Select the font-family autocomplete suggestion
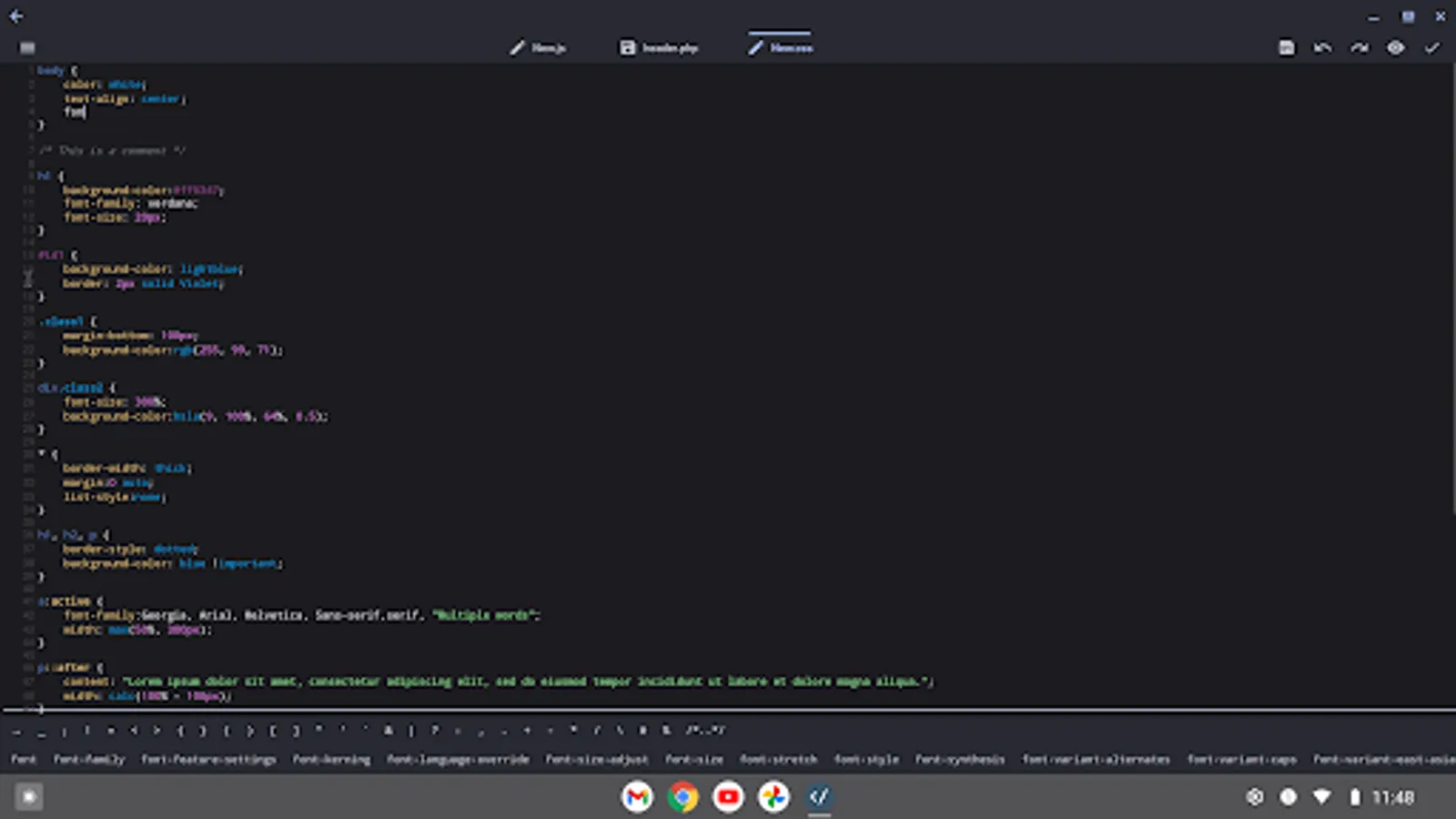The image size is (1456, 819). tap(91, 759)
